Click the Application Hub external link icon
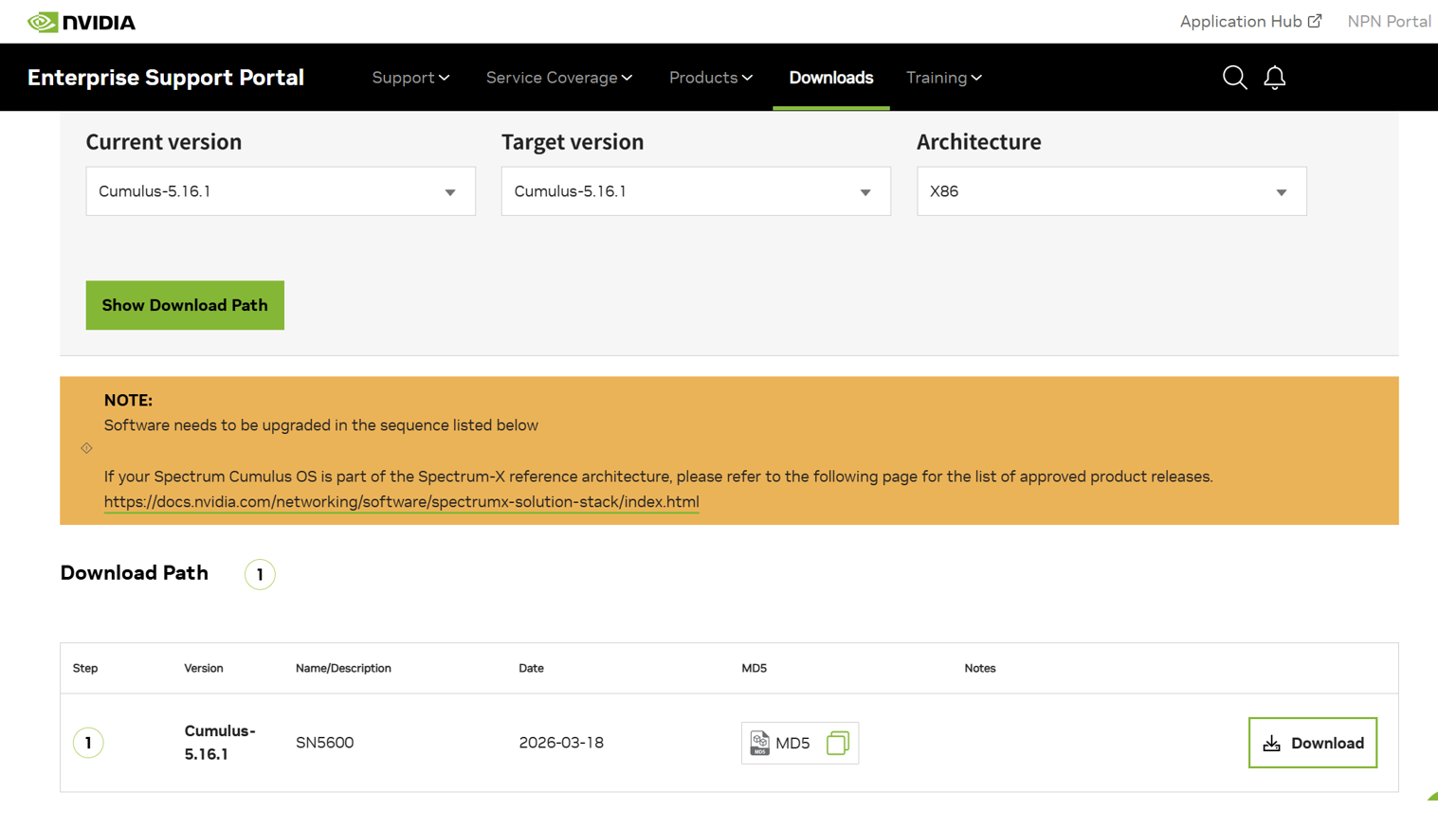The height and width of the screenshot is (828, 1456). click(1315, 21)
